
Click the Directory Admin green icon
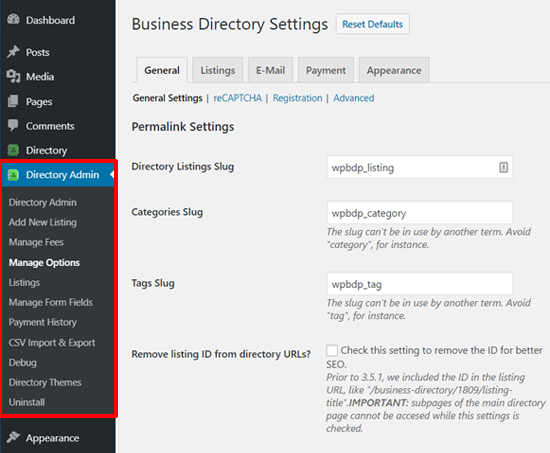pos(13,174)
